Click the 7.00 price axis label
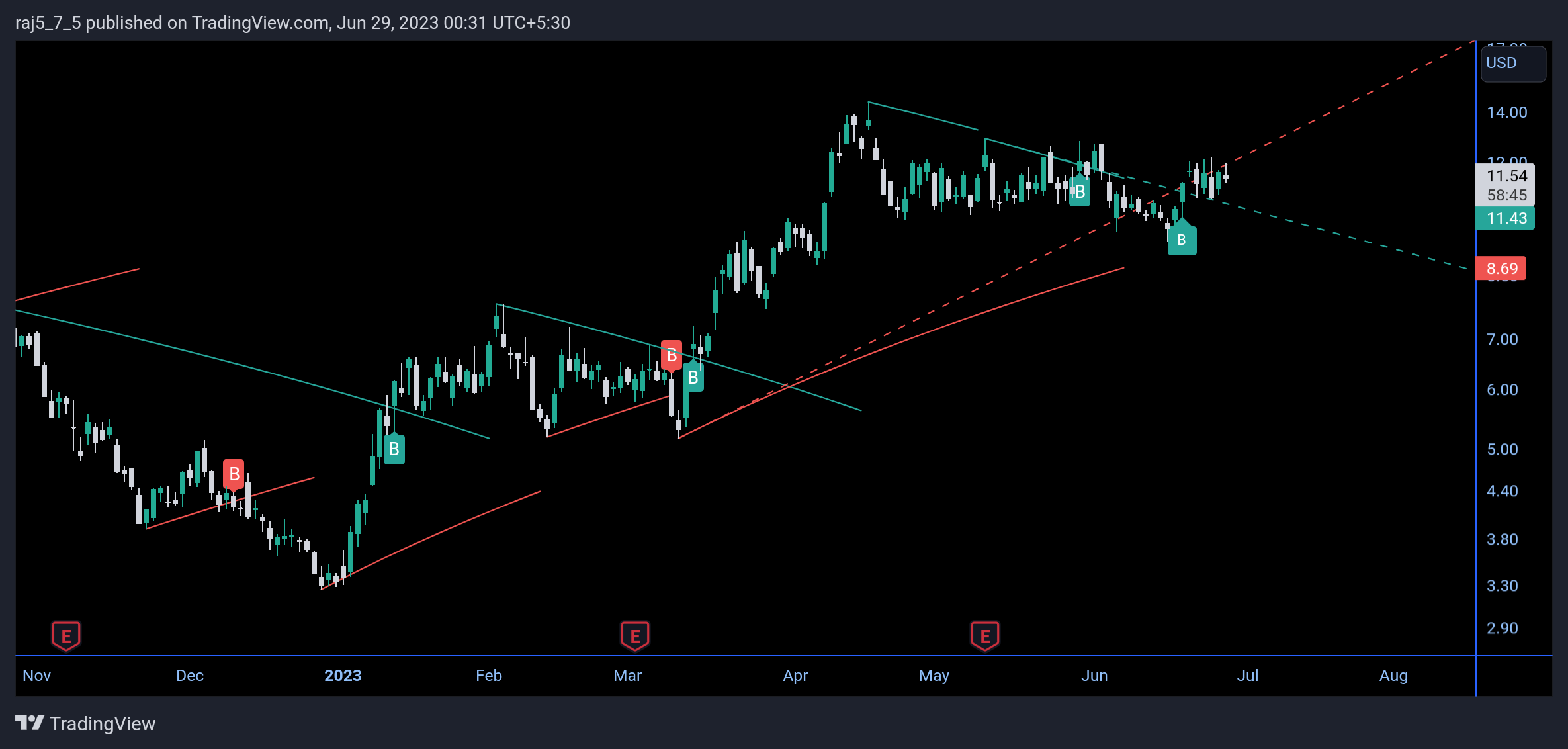The image size is (1568, 749). 1503,339
